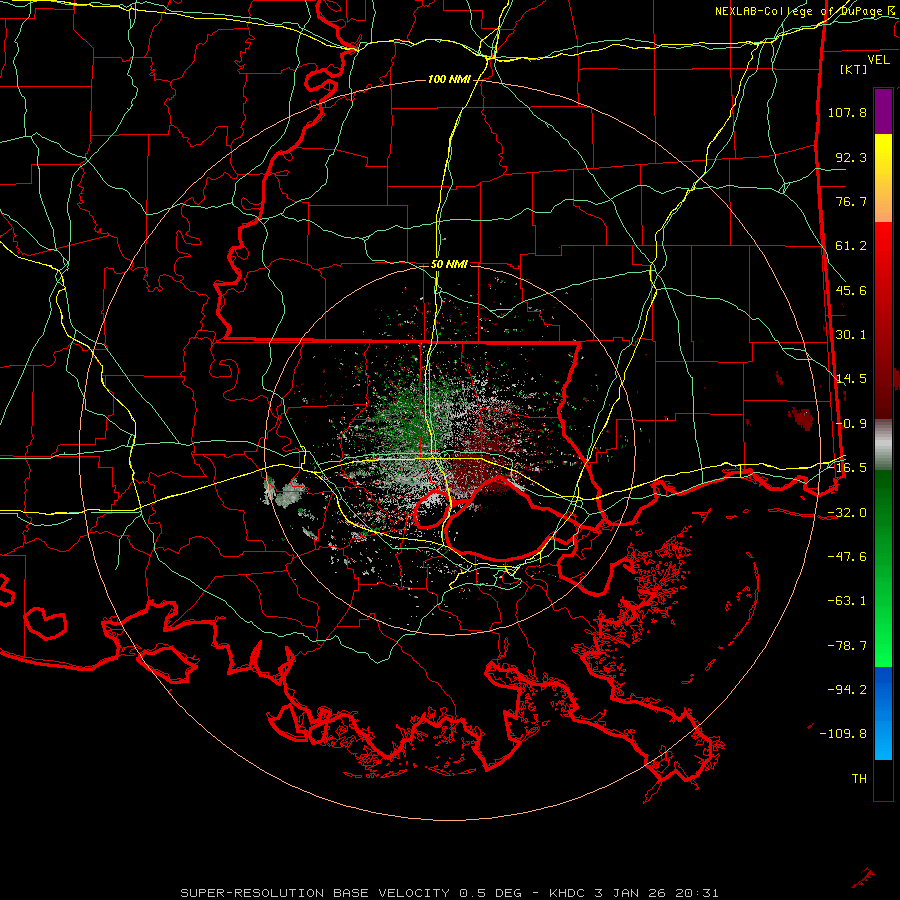Viewport: 900px width, 900px height.
Task: Select the -109.8 velocity scale value
Action: click(x=843, y=734)
